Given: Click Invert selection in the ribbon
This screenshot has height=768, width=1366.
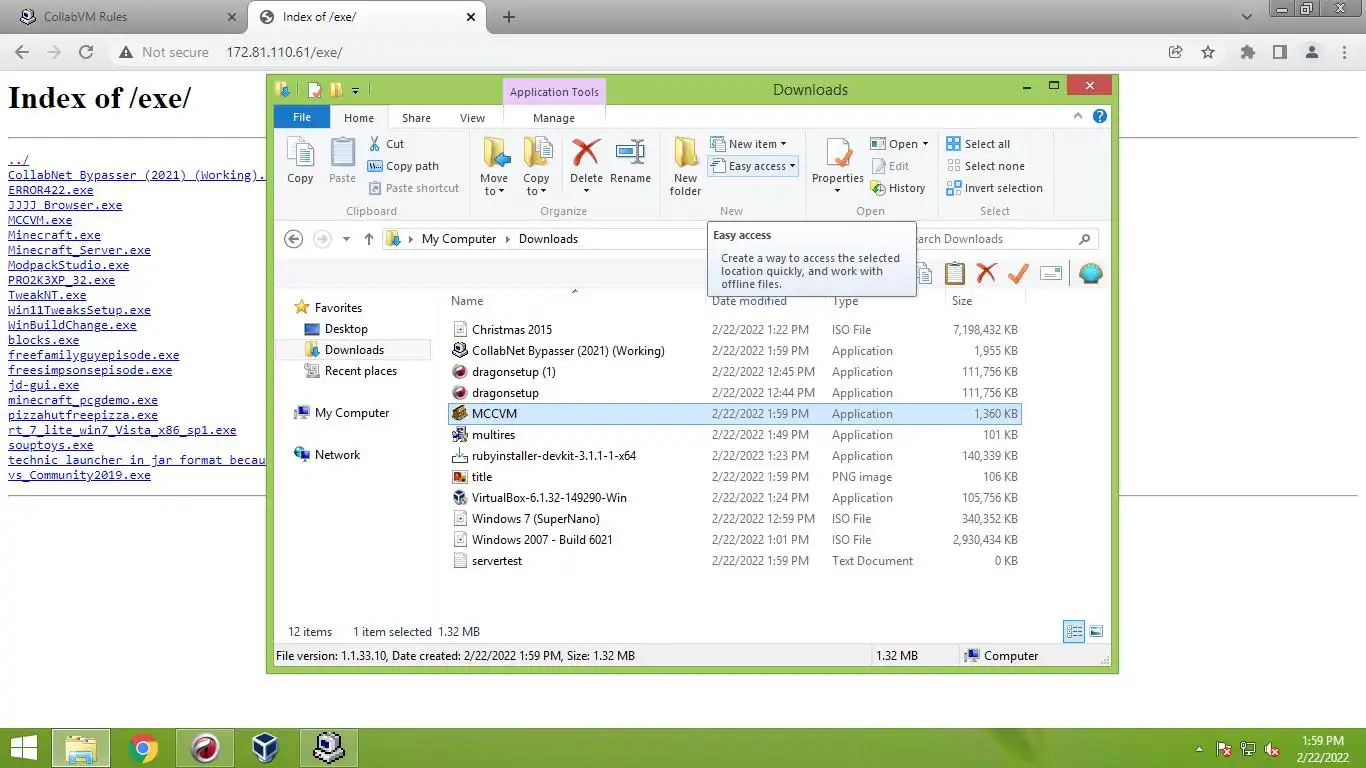Looking at the screenshot, I should 994,188.
